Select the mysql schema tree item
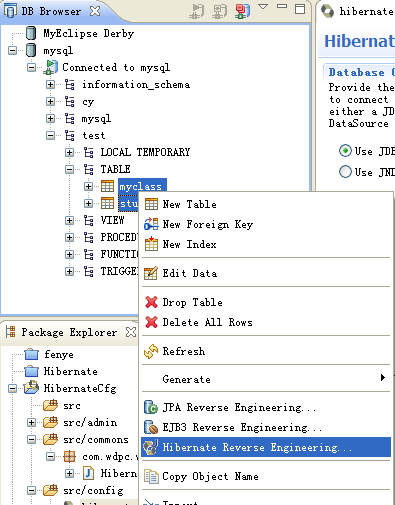The width and height of the screenshot is (395, 505). [x=96, y=119]
